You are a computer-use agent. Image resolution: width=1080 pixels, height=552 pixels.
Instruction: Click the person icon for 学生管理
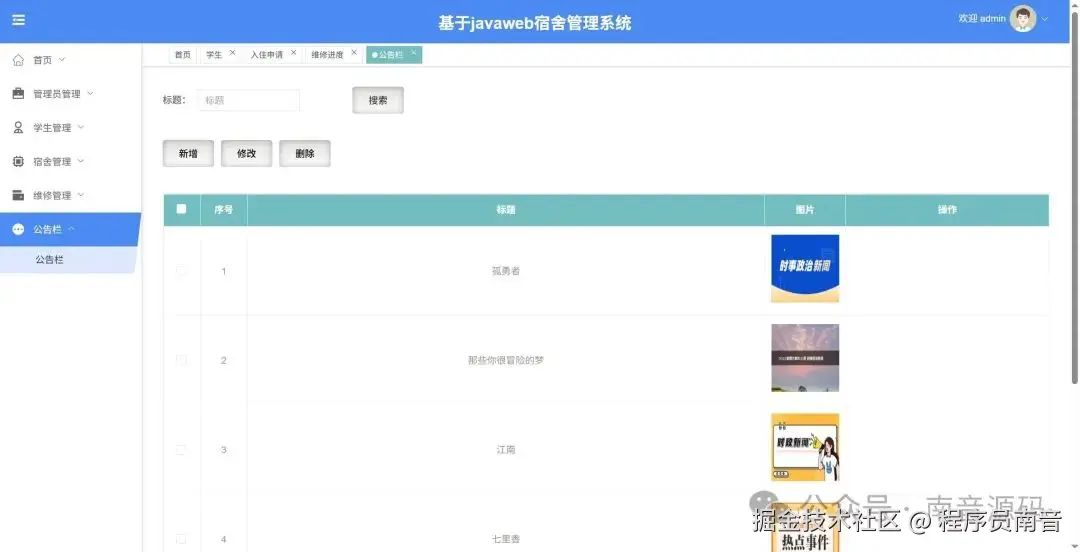pos(19,127)
